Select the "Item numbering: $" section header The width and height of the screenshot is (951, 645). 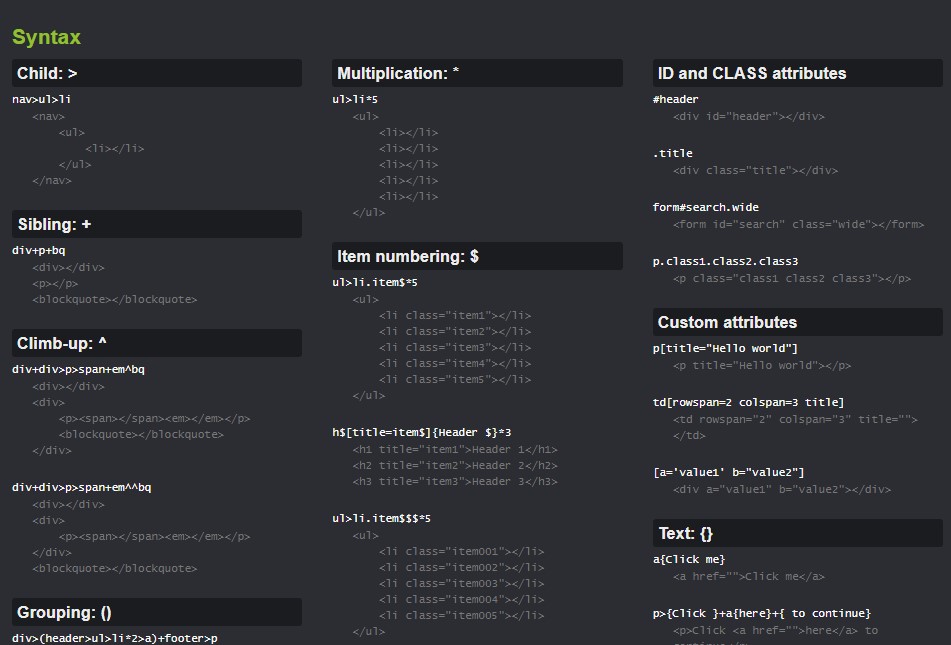pyautogui.click(x=408, y=256)
